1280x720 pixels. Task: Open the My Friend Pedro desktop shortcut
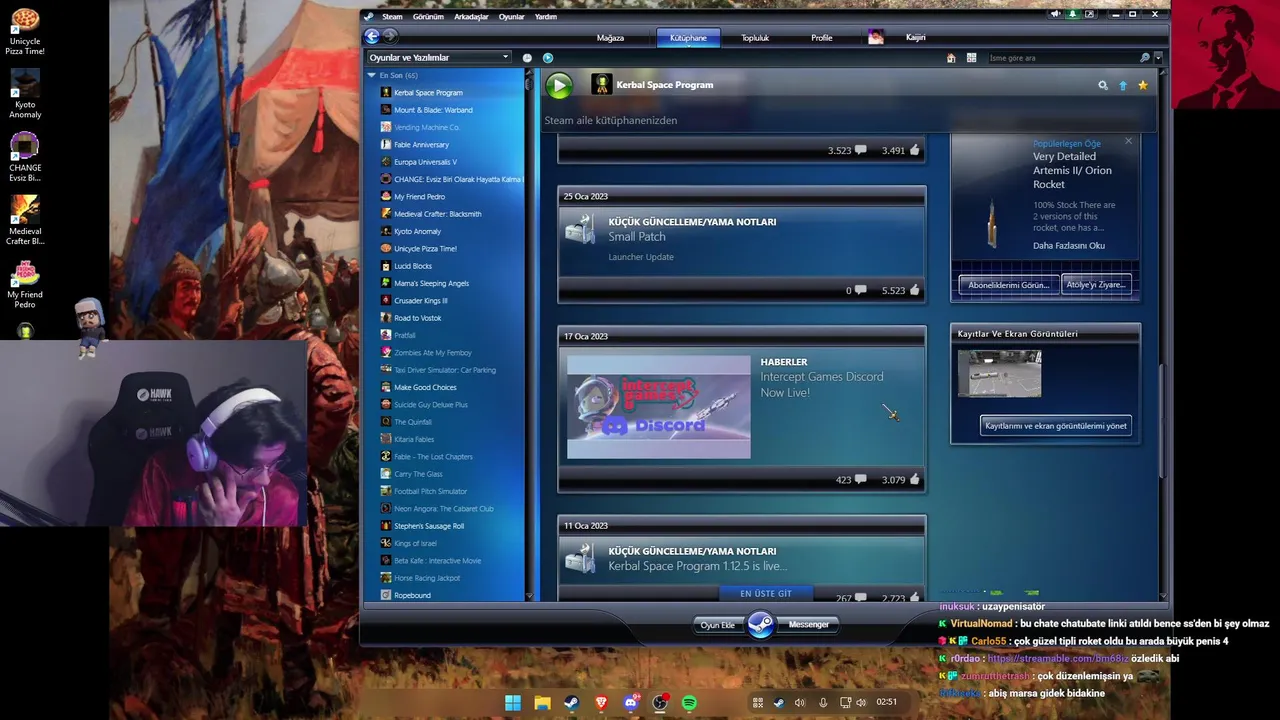(x=25, y=284)
